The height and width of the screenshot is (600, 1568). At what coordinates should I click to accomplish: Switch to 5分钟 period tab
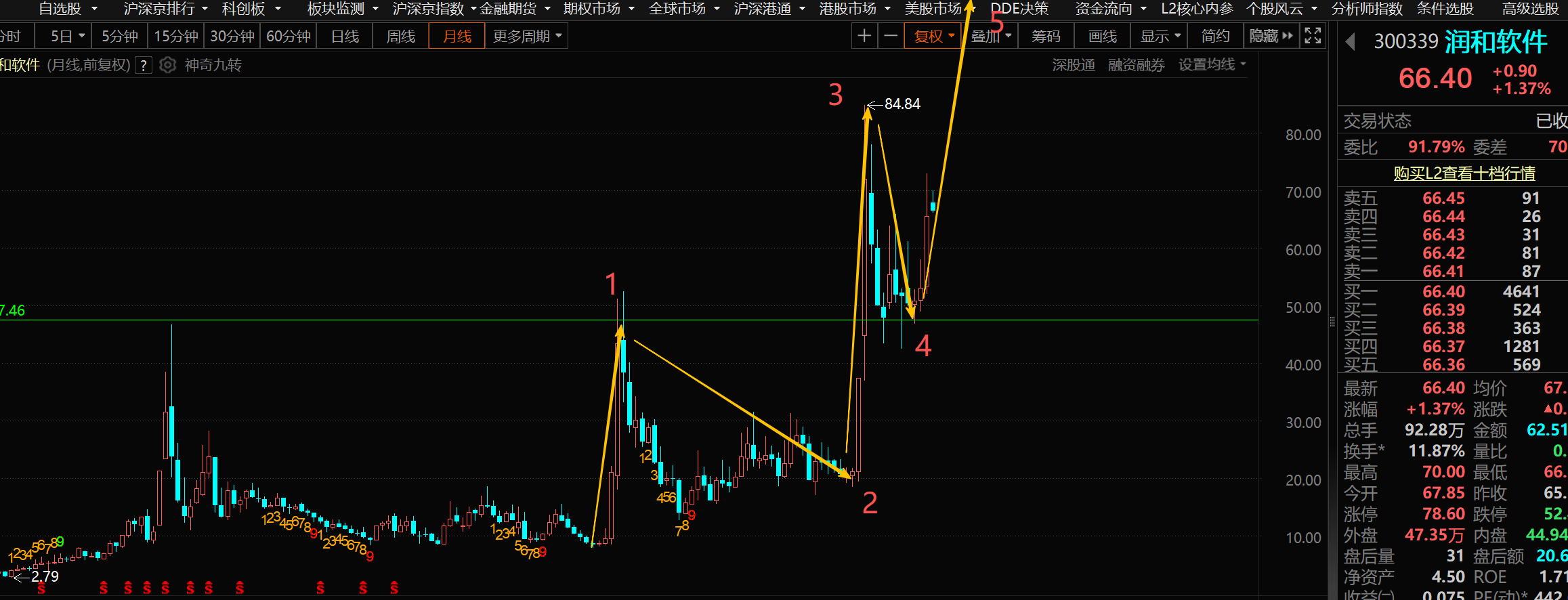pyautogui.click(x=119, y=36)
